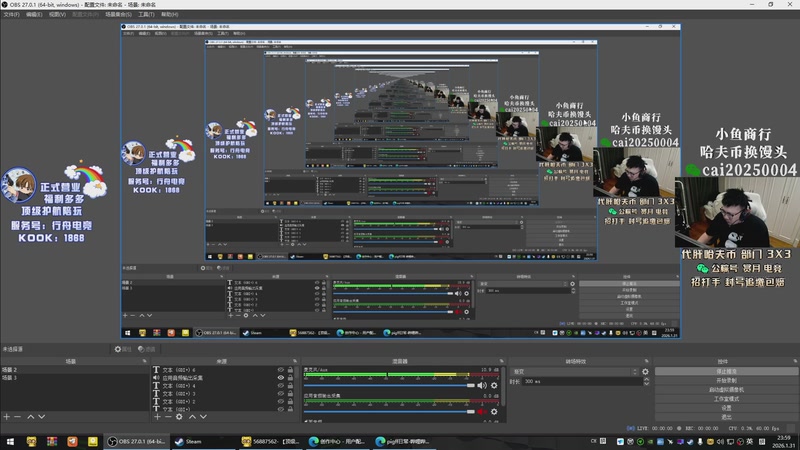This screenshot has width=800, height=450.
Task: Remove selected source with minus icon
Action: coord(168,417)
